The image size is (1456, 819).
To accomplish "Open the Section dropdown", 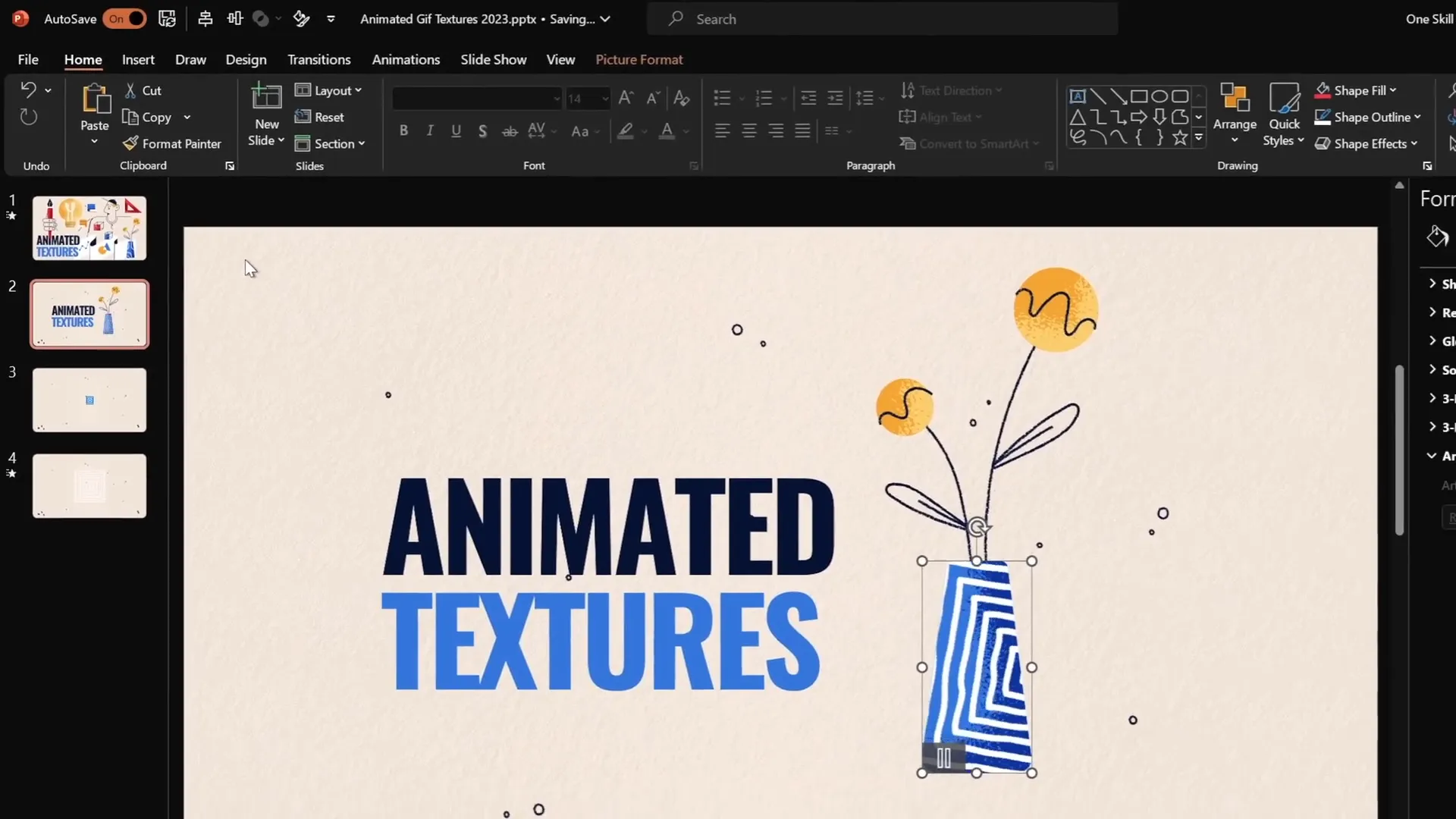I will coord(330,143).
